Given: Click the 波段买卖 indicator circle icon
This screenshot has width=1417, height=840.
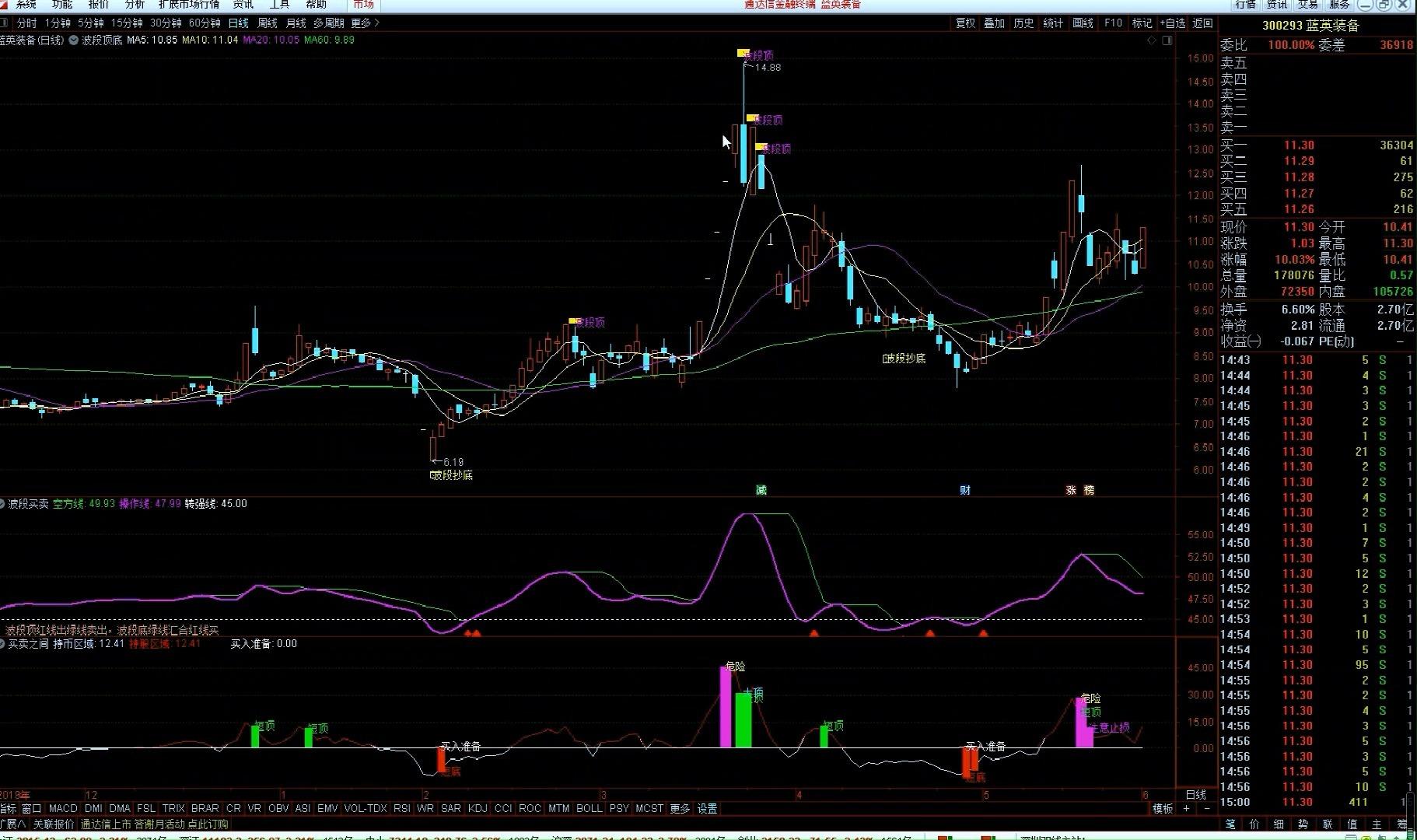Looking at the screenshot, I should 2,504.
